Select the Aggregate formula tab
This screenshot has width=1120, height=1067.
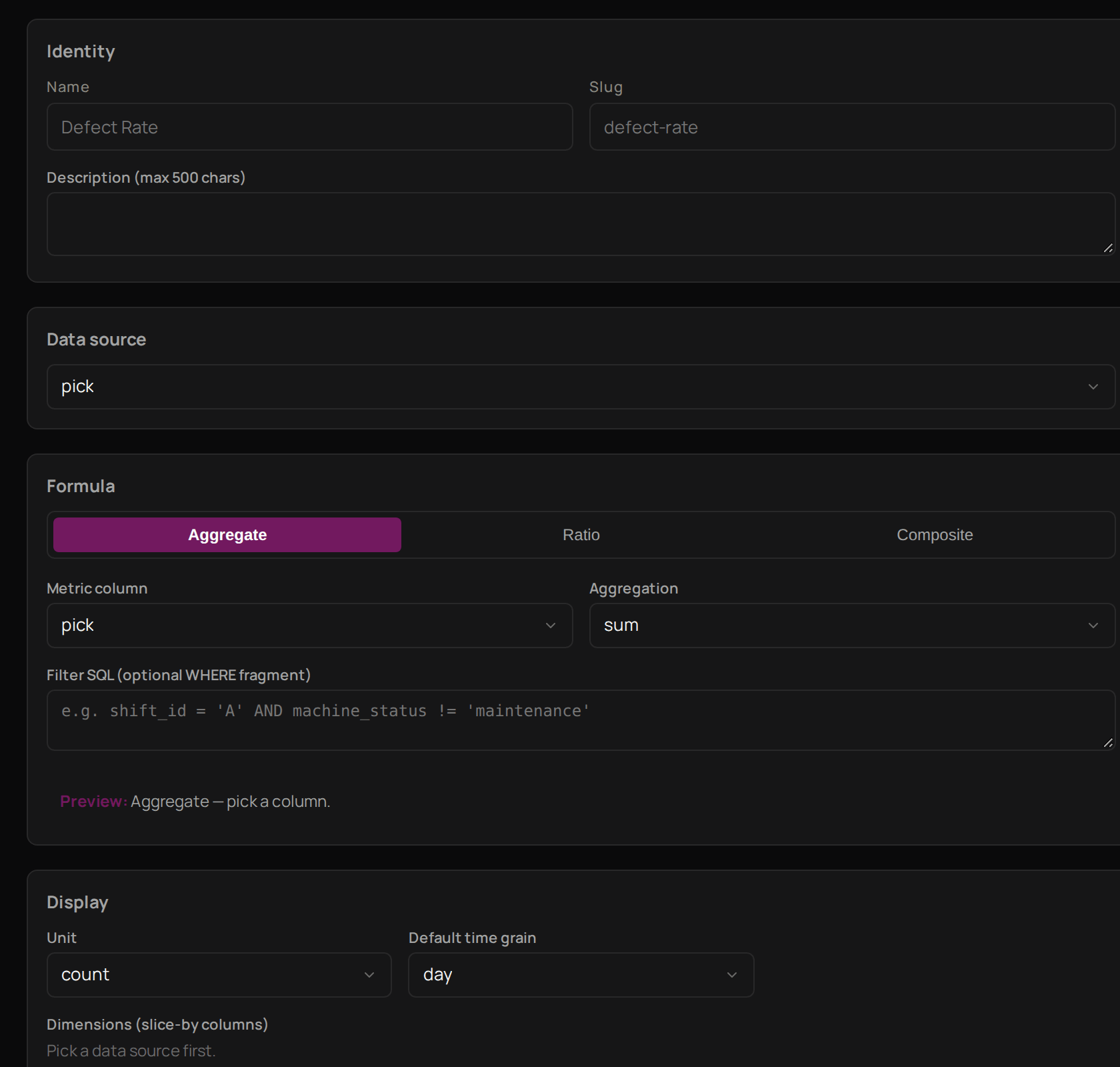227,535
